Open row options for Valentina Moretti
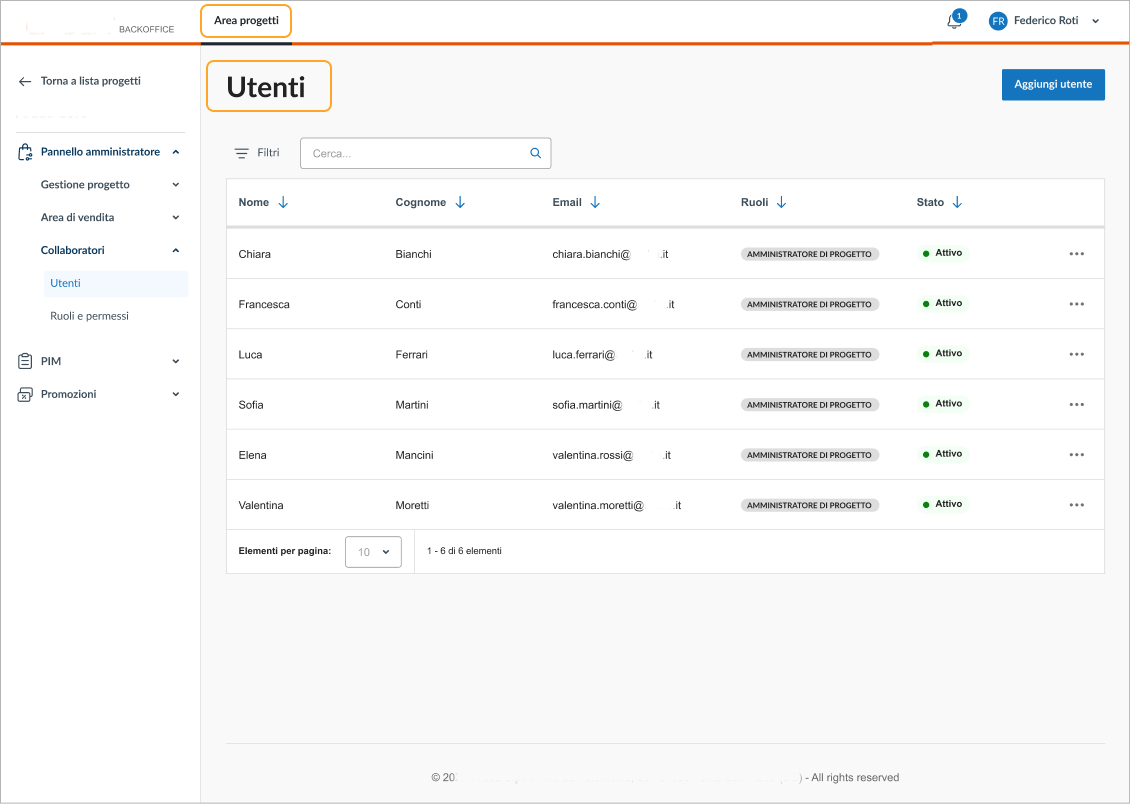Image resolution: width=1130 pixels, height=804 pixels. pos(1076,505)
